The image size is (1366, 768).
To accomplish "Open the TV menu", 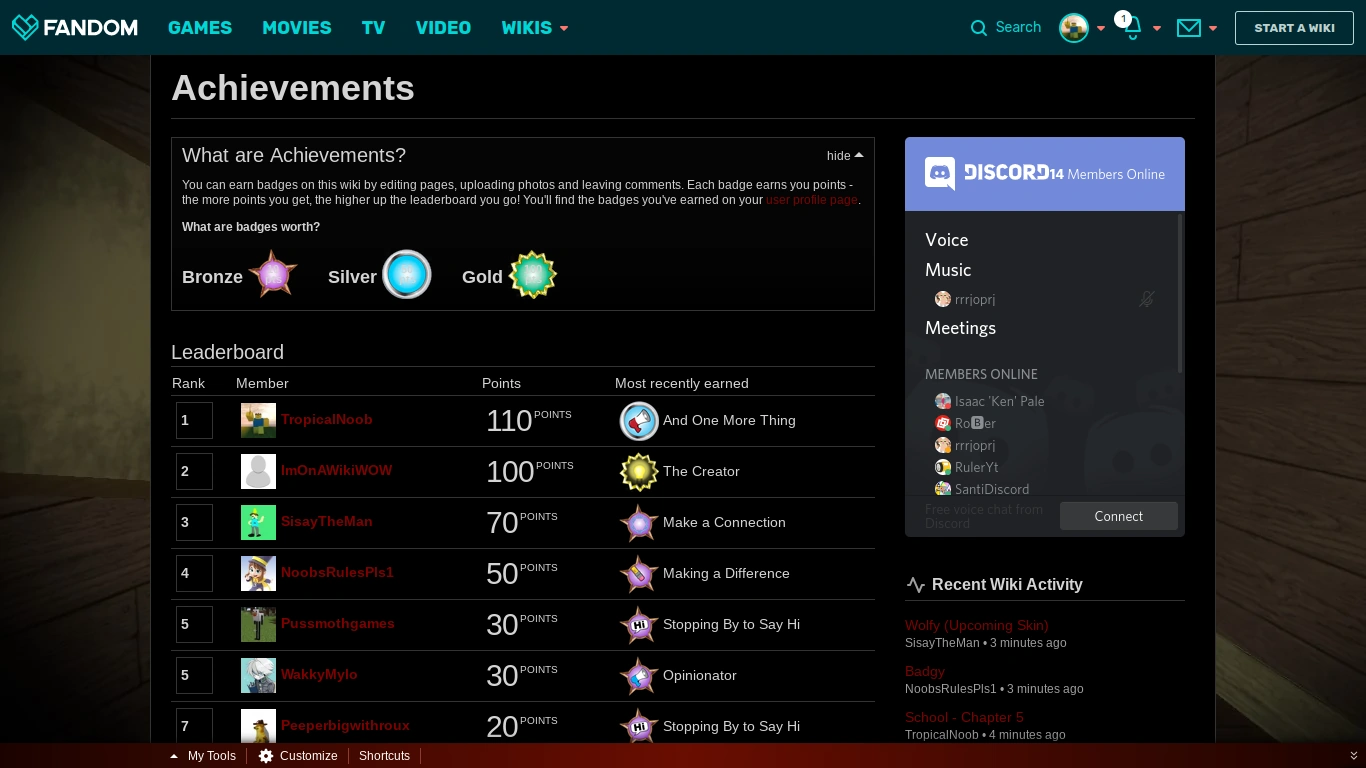I will click(374, 28).
